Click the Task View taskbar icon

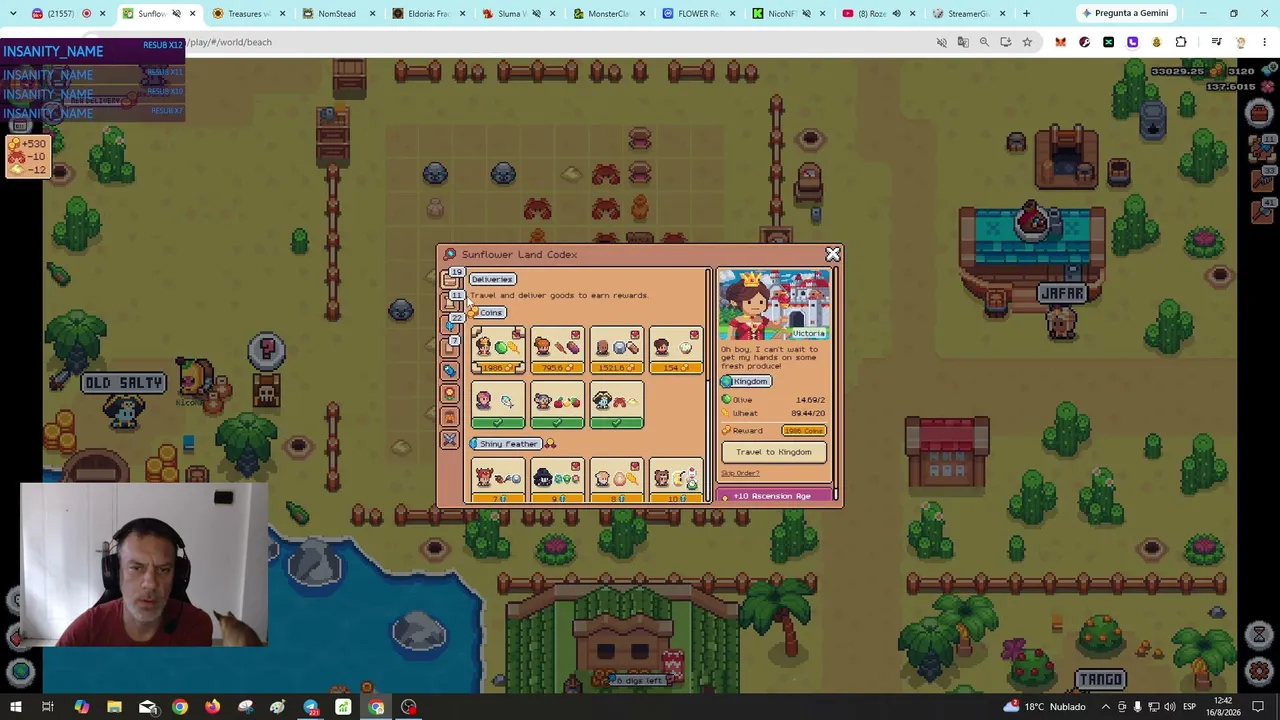point(47,707)
